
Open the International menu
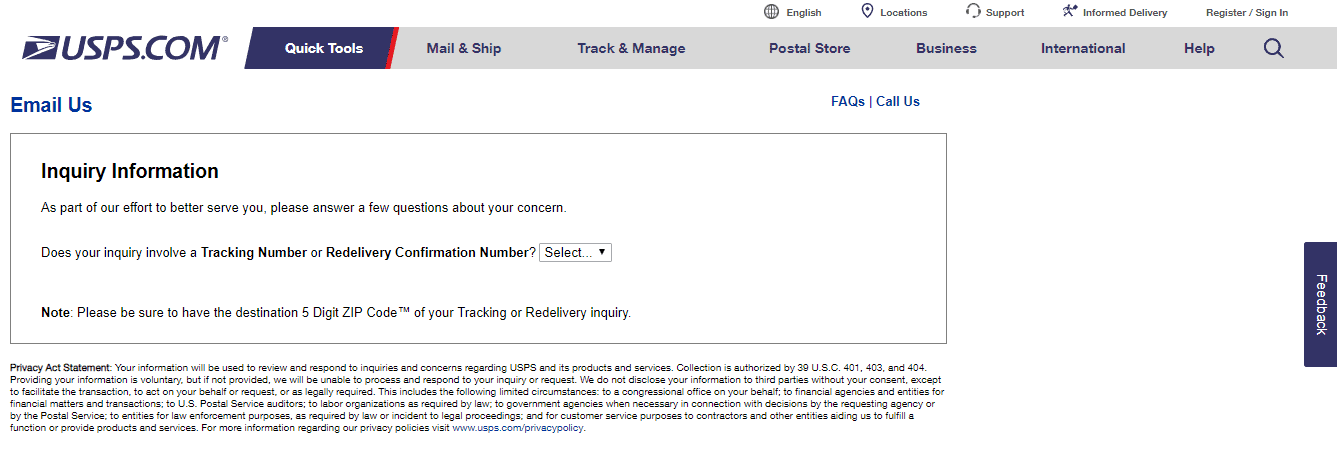coord(1083,48)
